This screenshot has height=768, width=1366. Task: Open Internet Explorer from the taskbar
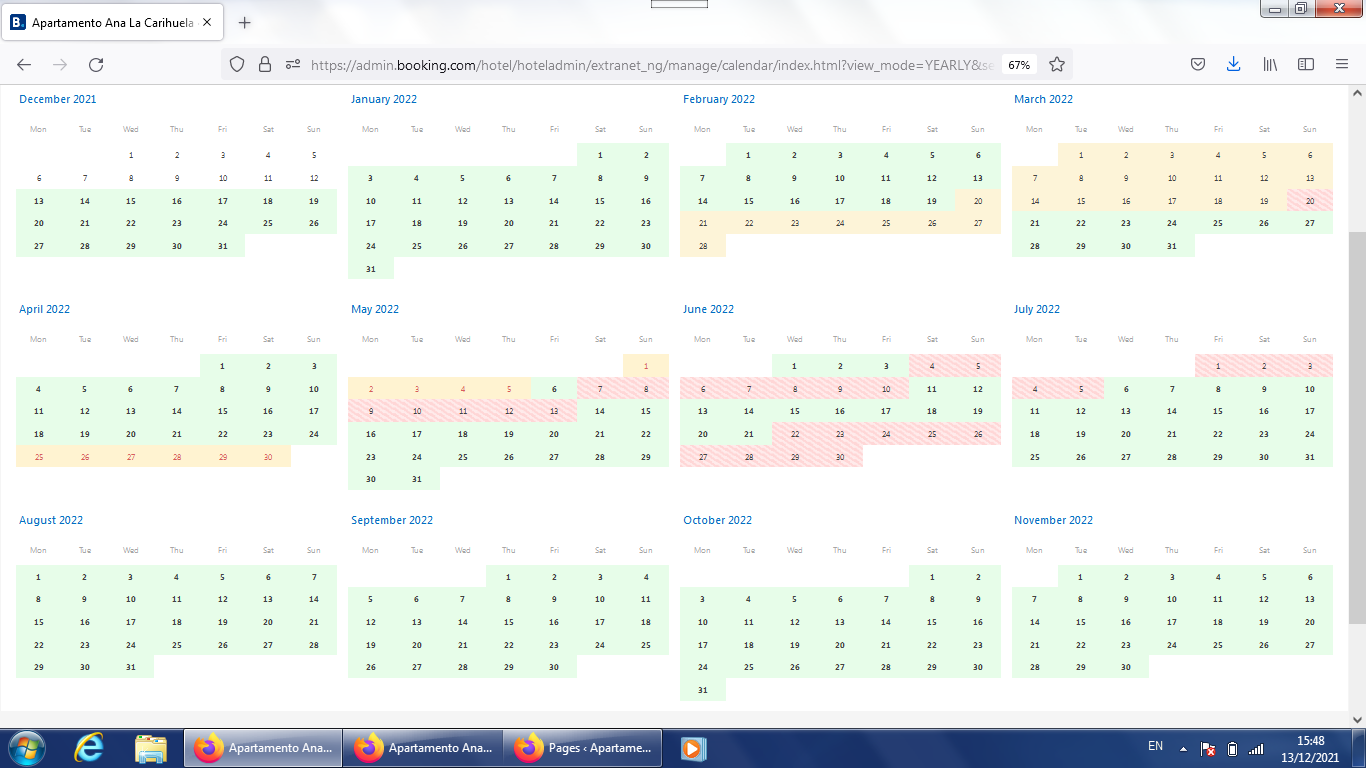89,747
